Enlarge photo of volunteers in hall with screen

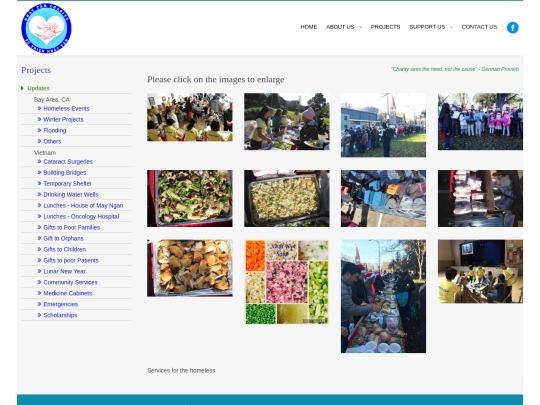480,272
